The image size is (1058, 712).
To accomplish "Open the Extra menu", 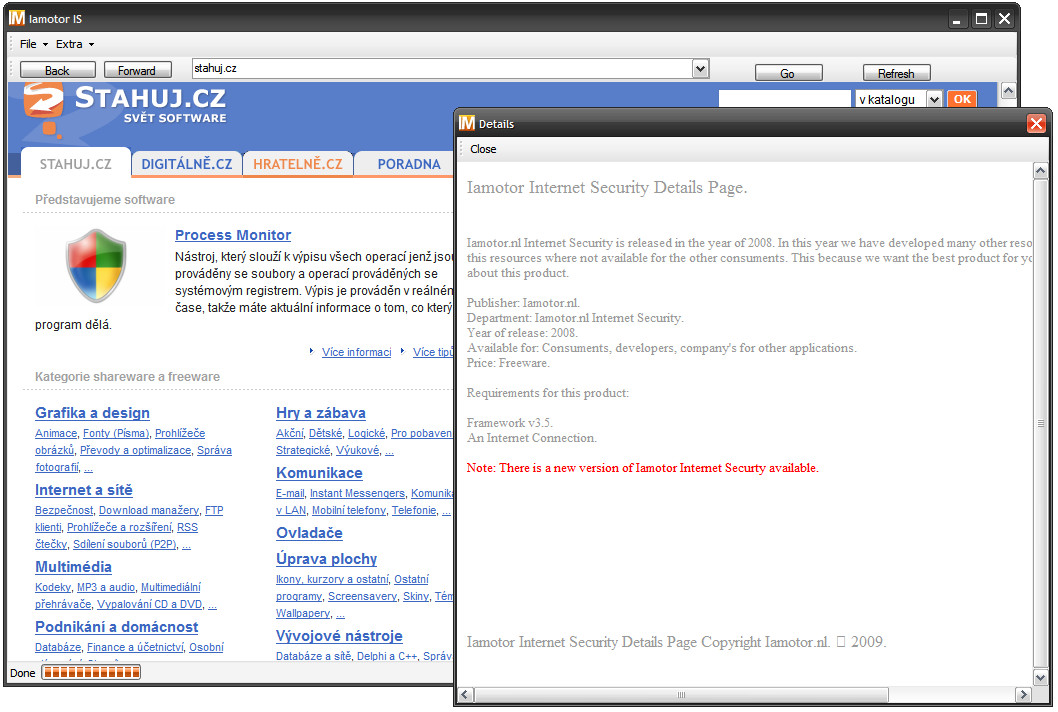I will [75, 44].
